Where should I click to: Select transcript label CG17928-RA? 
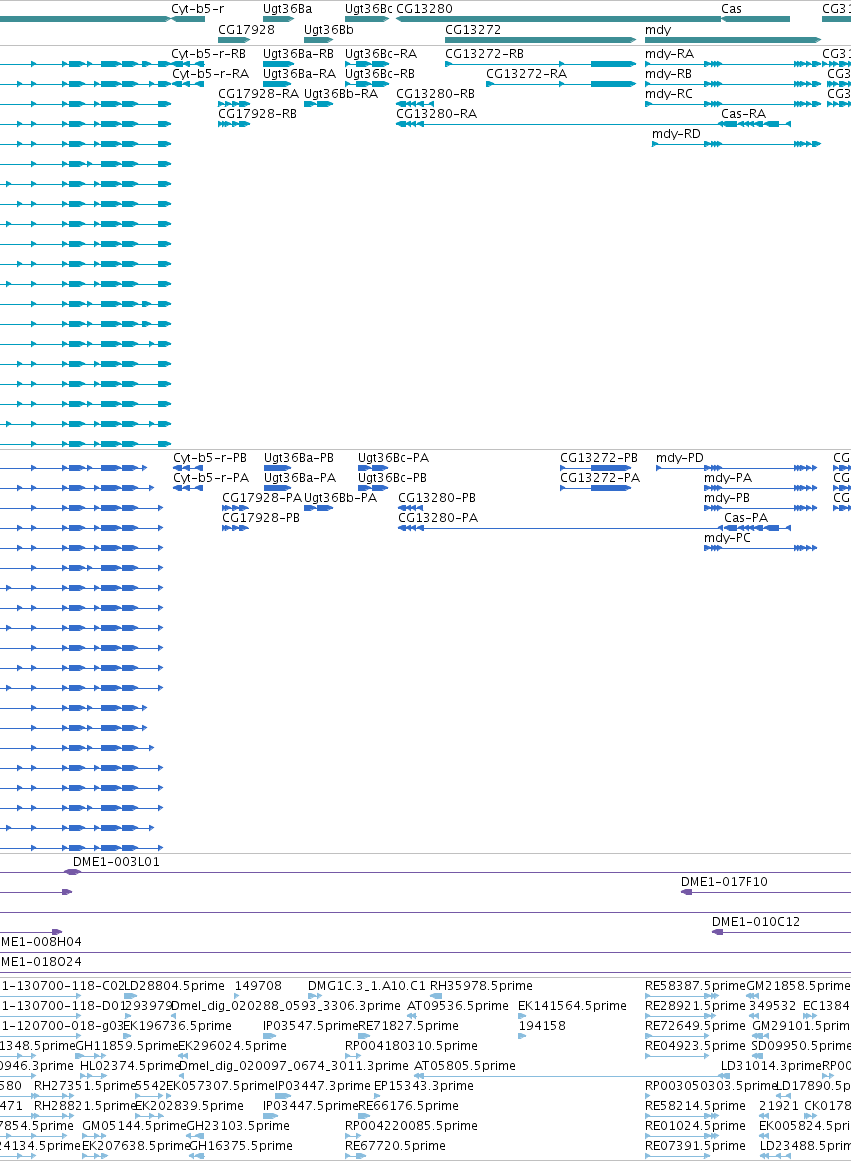coord(258,94)
